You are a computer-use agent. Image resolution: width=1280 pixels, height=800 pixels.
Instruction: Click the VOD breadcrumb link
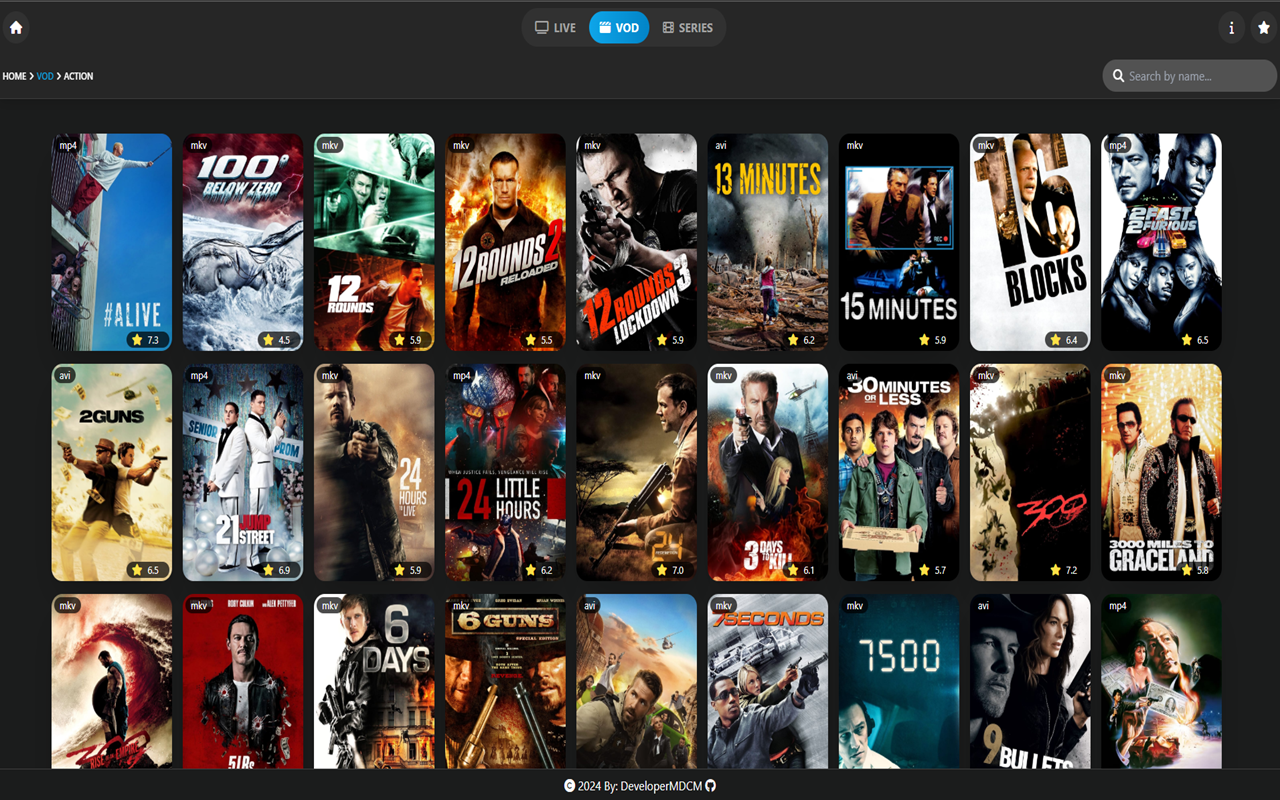click(x=45, y=76)
